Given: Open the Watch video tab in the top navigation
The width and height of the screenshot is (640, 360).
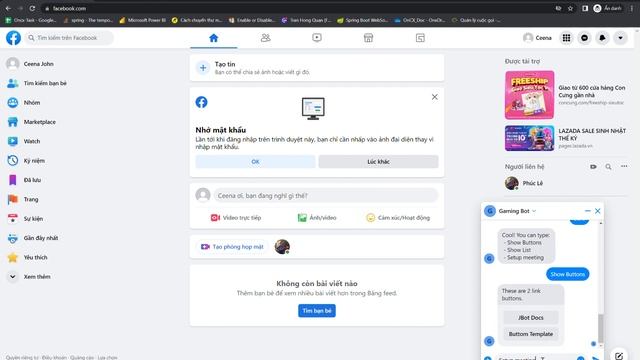Looking at the screenshot, I should coord(317,38).
